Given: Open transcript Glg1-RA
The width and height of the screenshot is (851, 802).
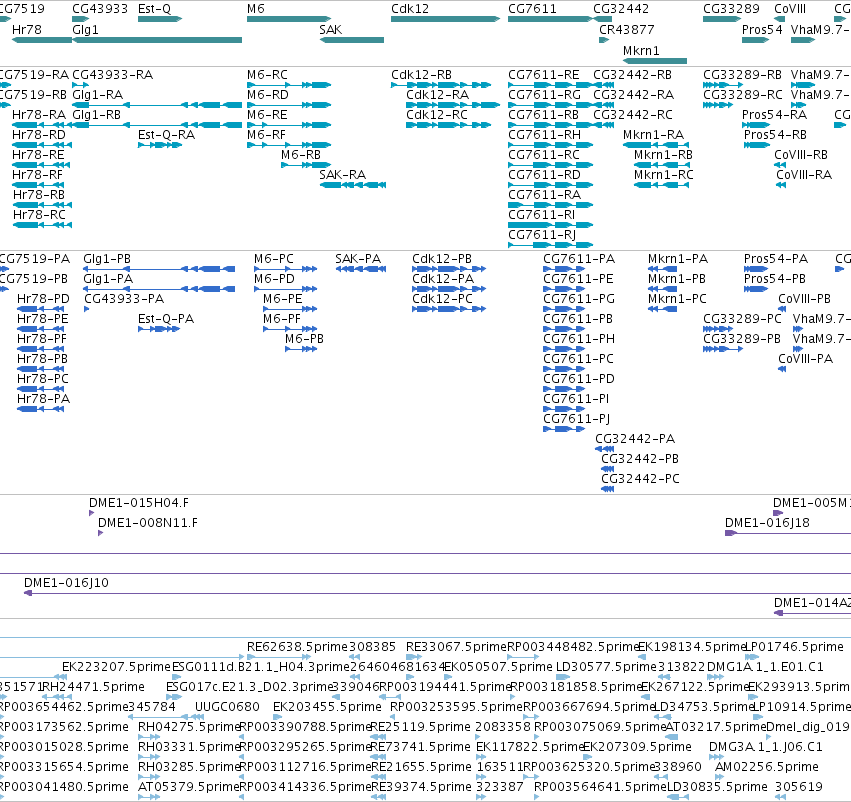Looking at the screenshot, I should (x=98, y=94).
